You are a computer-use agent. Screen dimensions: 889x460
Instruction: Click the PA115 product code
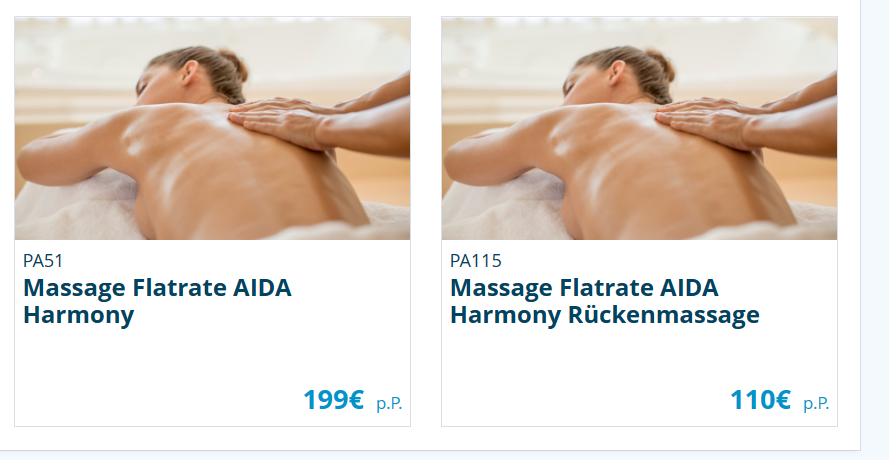(476, 261)
